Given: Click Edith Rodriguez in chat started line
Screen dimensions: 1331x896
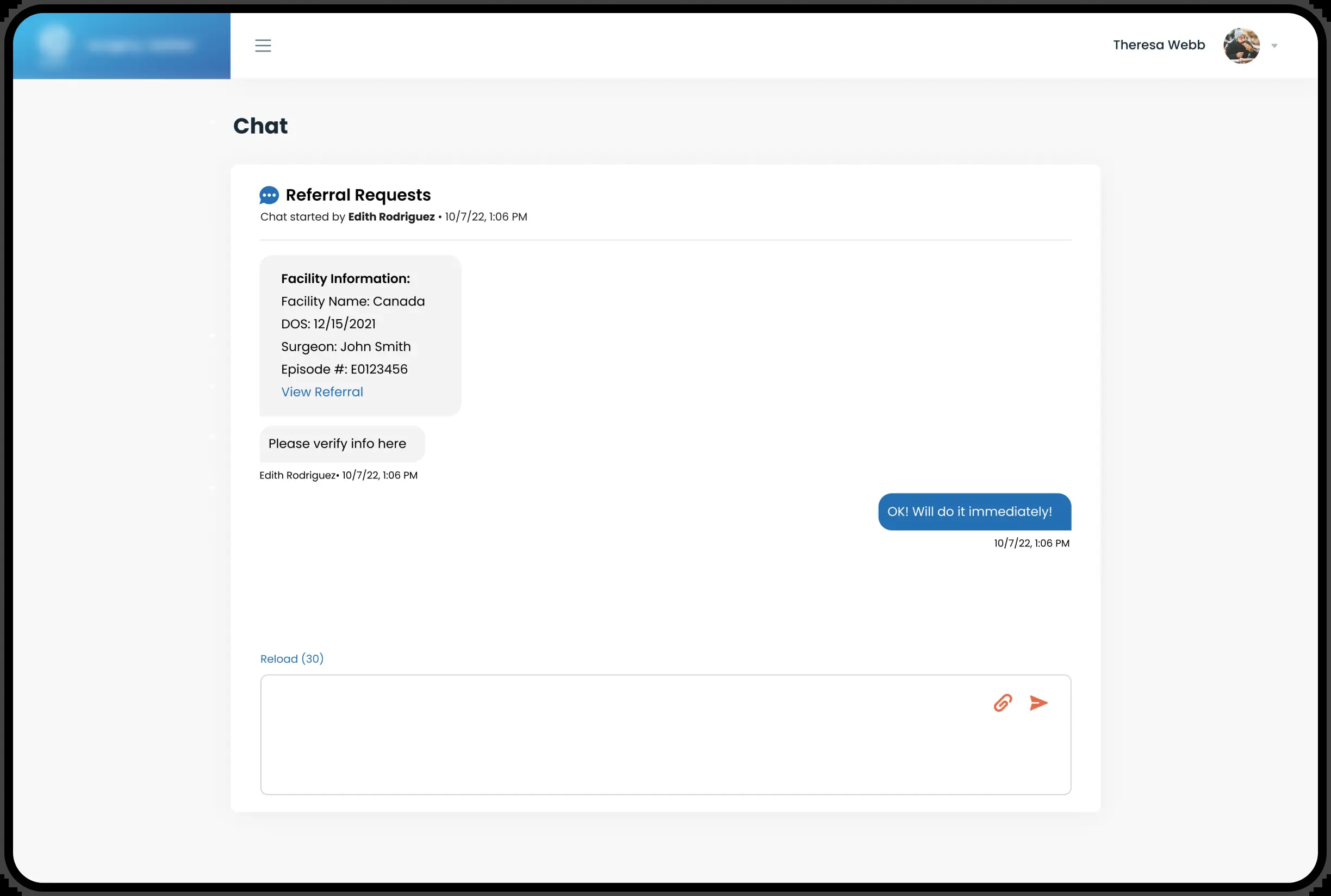Looking at the screenshot, I should [x=391, y=217].
